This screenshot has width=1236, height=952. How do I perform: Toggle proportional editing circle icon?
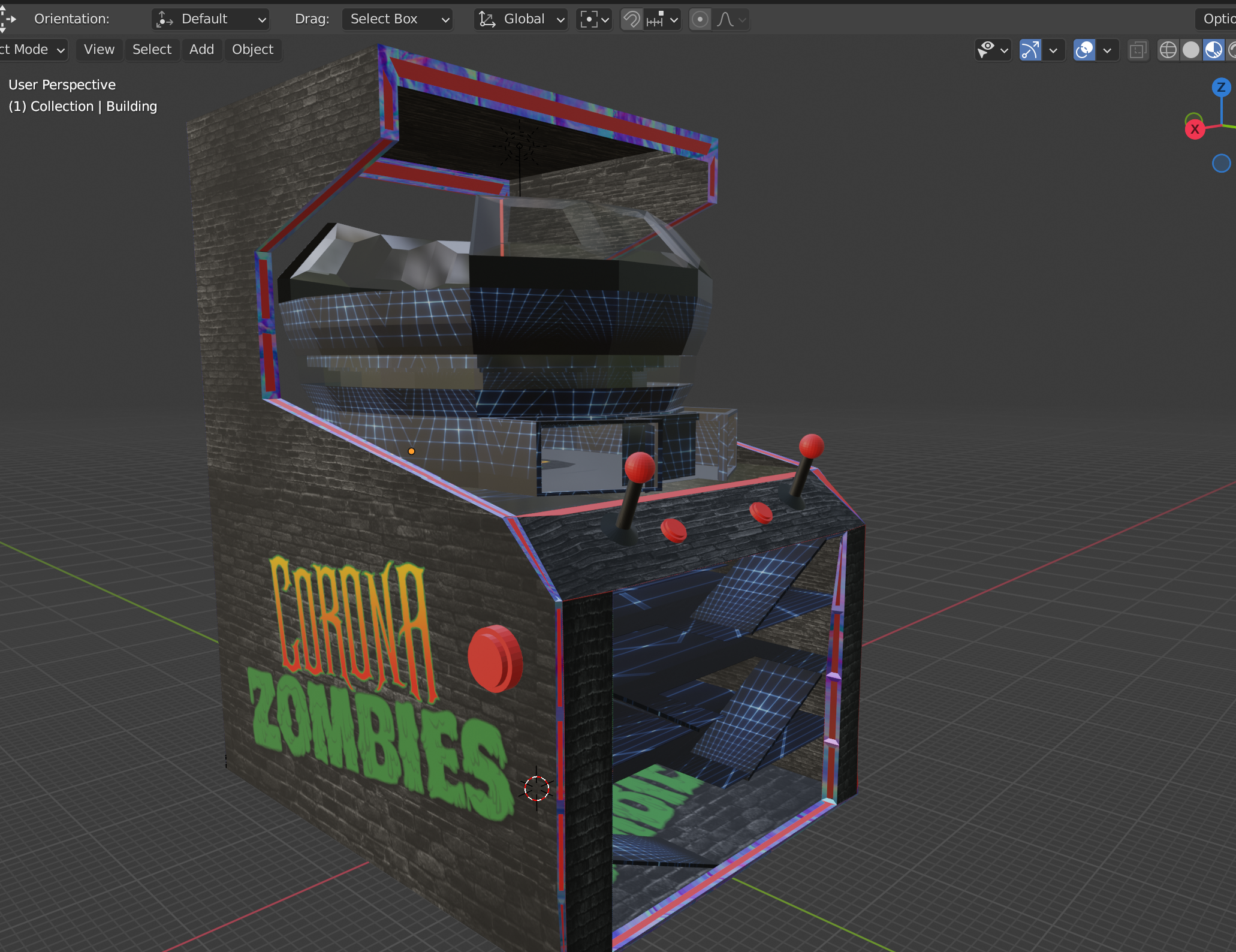pos(700,19)
